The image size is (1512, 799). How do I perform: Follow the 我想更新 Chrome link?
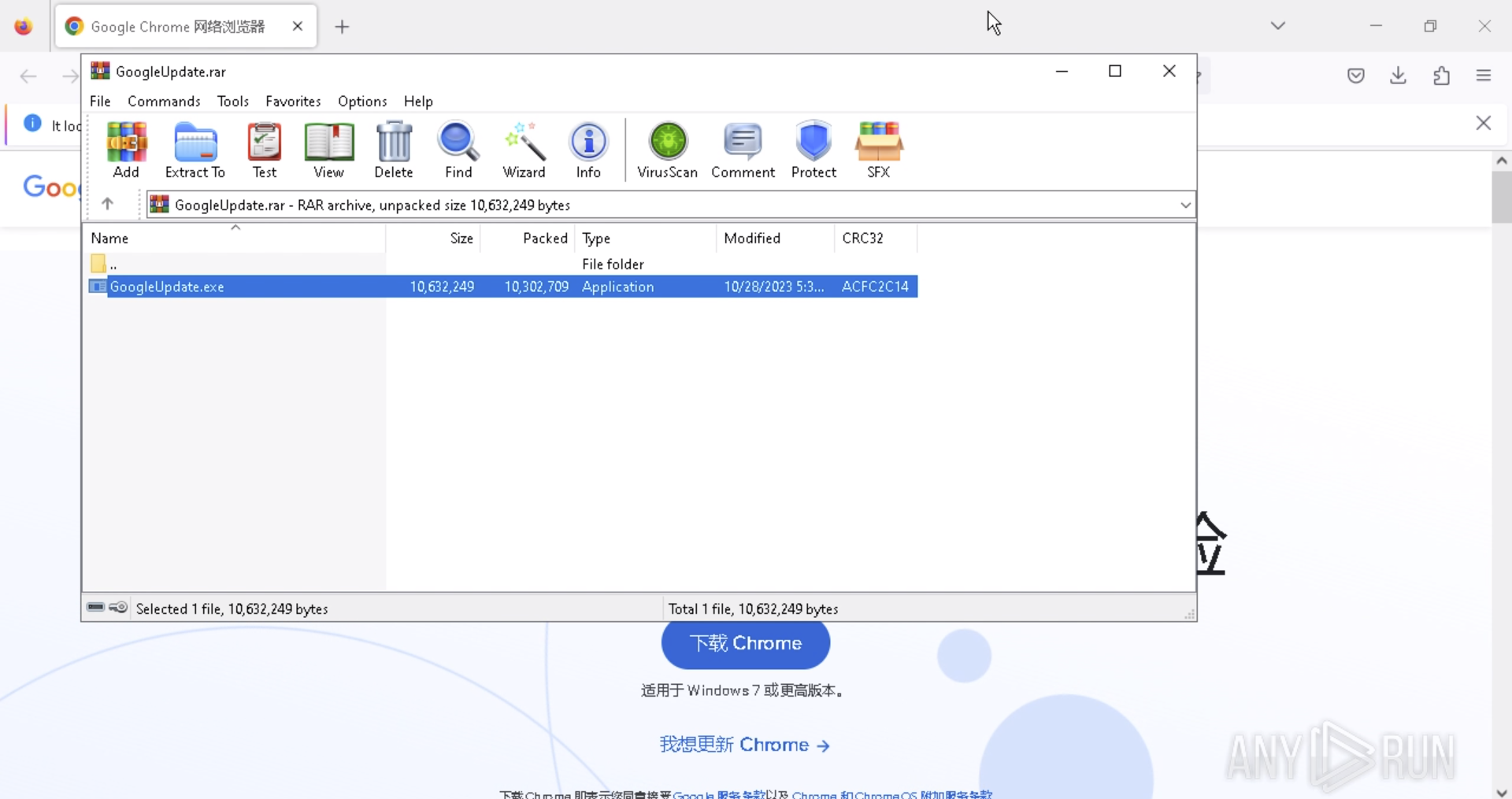point(744,745)
